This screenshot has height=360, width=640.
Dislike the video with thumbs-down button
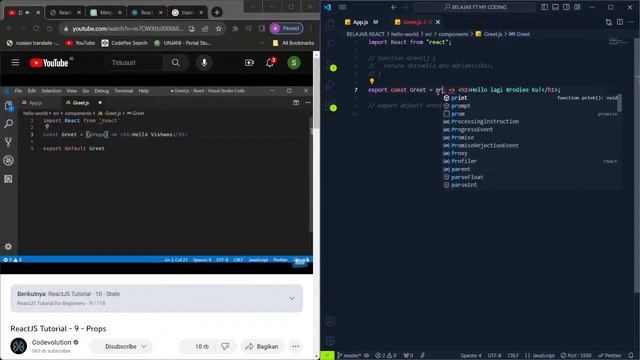225,347
